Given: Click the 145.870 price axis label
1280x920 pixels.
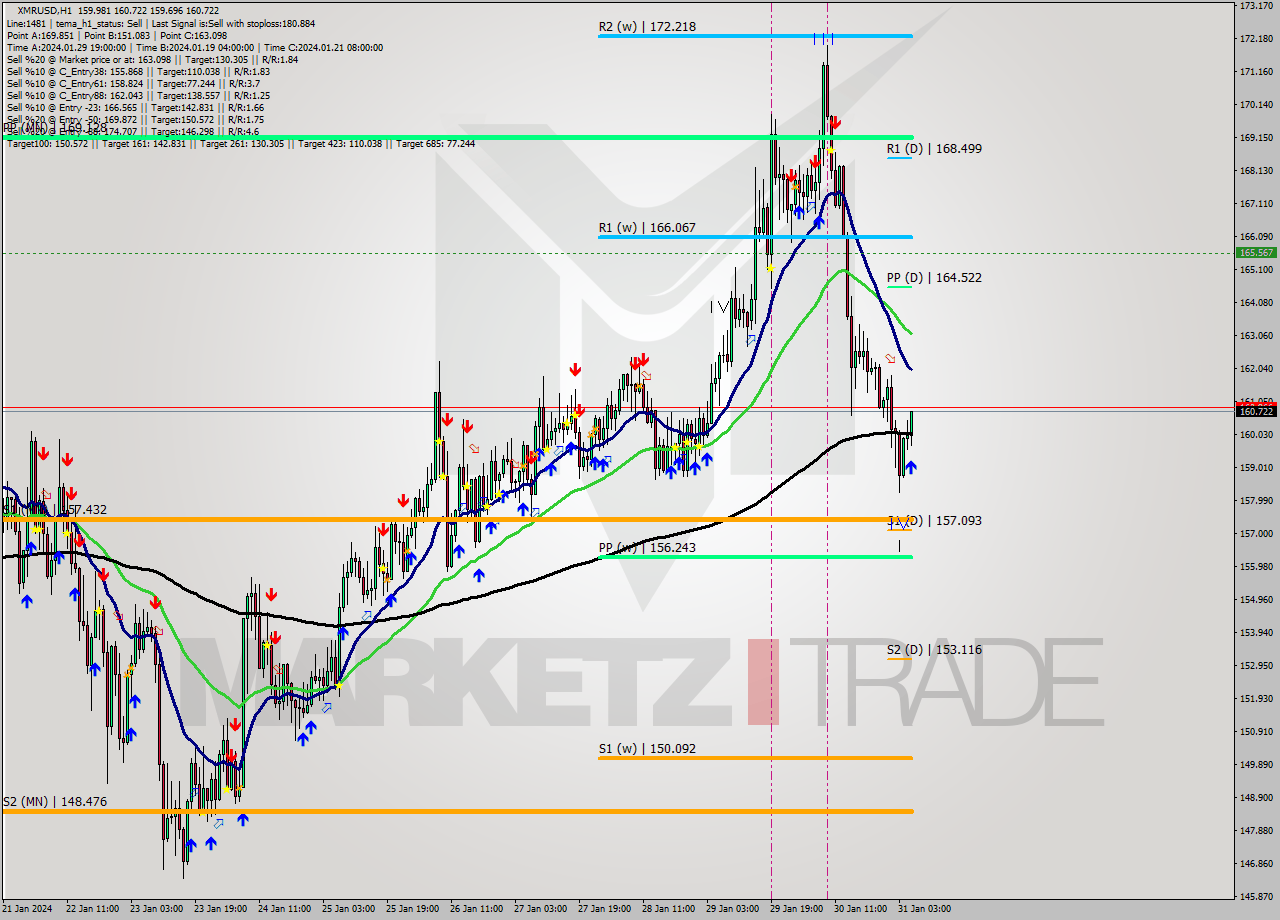Looking at the screenshot, I should pyautogui.click(x=1256, y=896).
